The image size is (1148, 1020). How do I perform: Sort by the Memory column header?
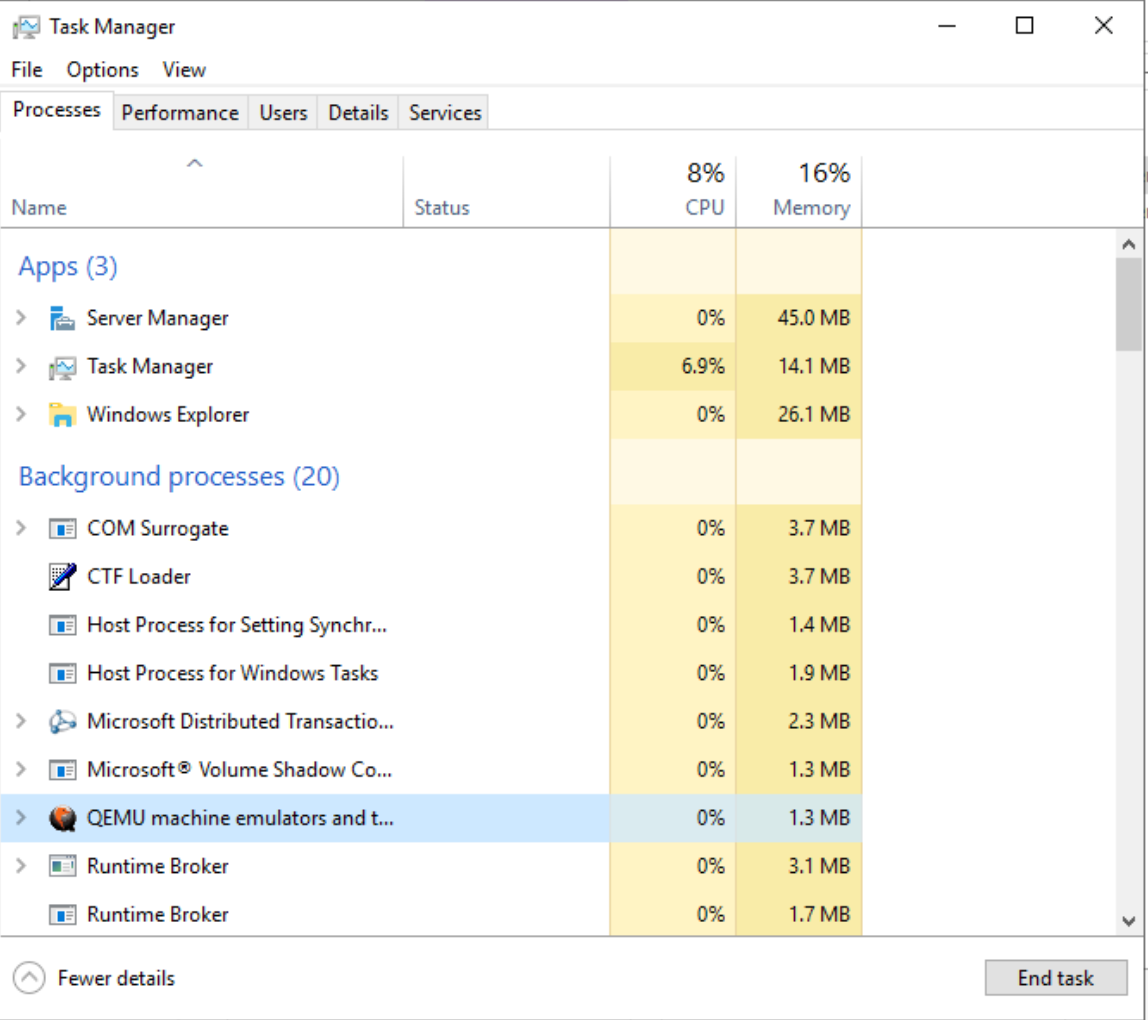coord(800,192)
